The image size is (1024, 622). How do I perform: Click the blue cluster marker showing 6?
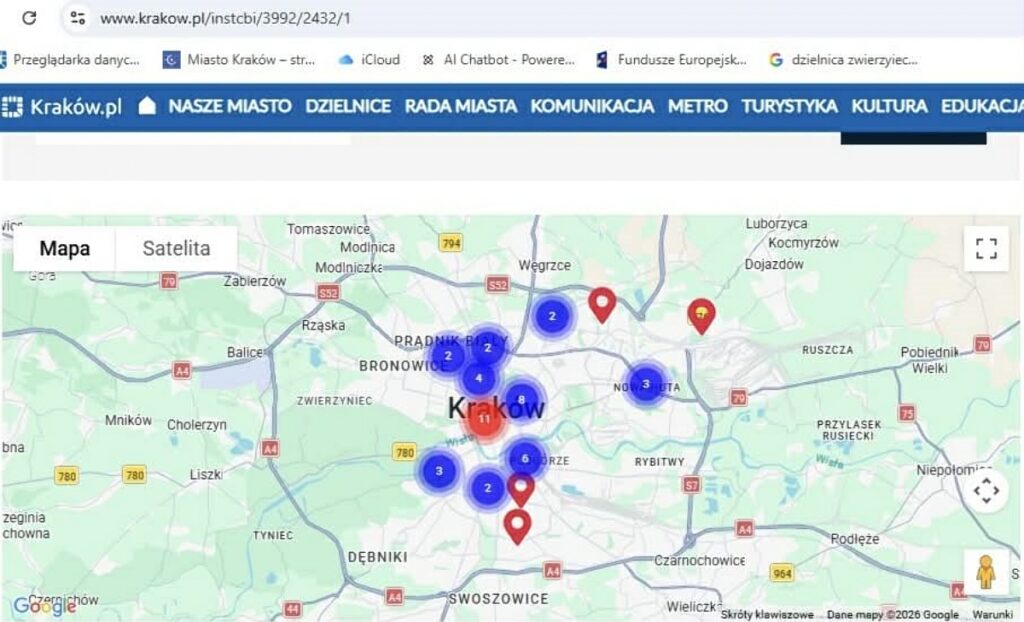[x=525, y=458]
